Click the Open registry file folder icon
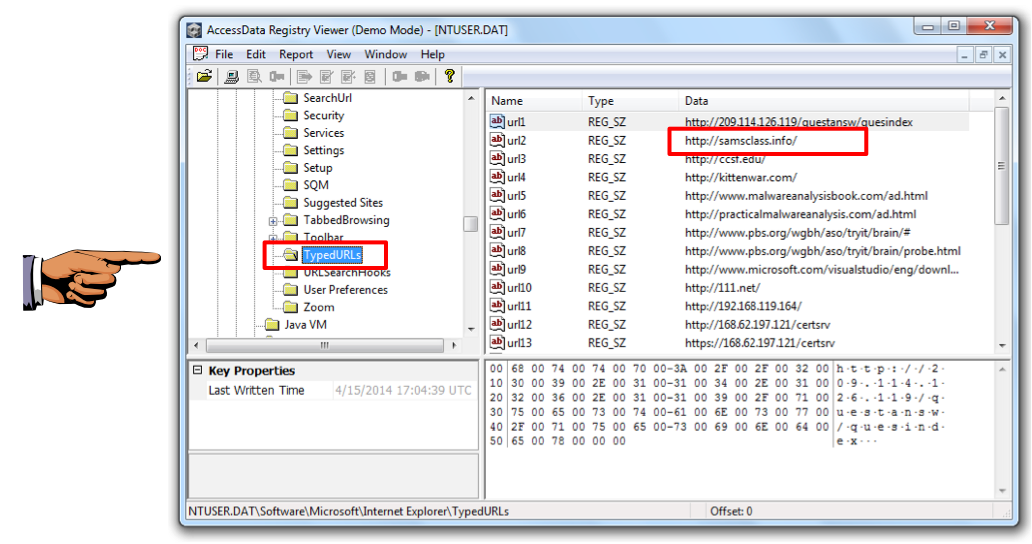1032x544 pixels. coord(204,76)
